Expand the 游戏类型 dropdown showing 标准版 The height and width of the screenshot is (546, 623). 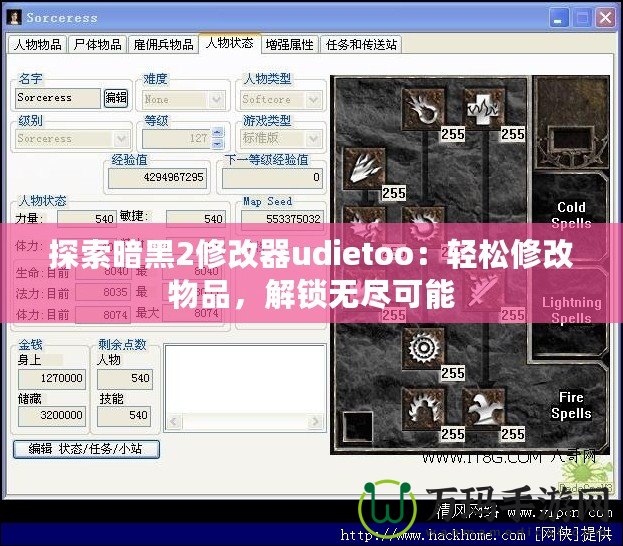281,139
